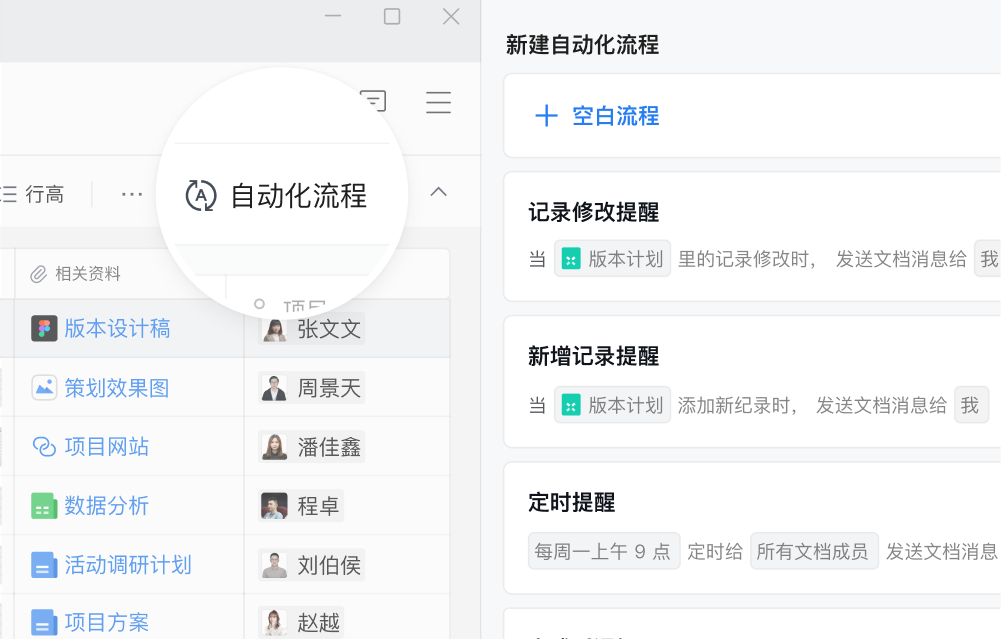This screenshot has height=639, width=1001.
Task: Click the 自动化流程 automation button
Action: pyautogui.click(x=278, y=196)
